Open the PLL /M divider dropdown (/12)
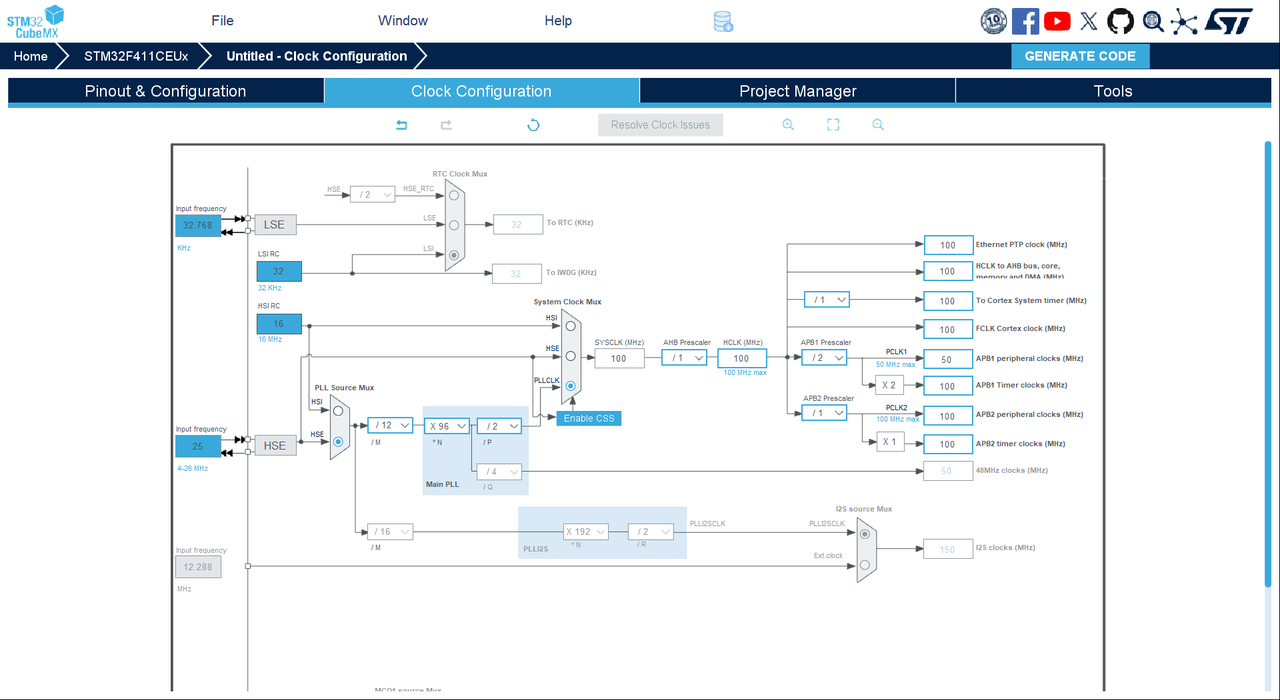The image size is (1280, 700). tap(390, 425)
